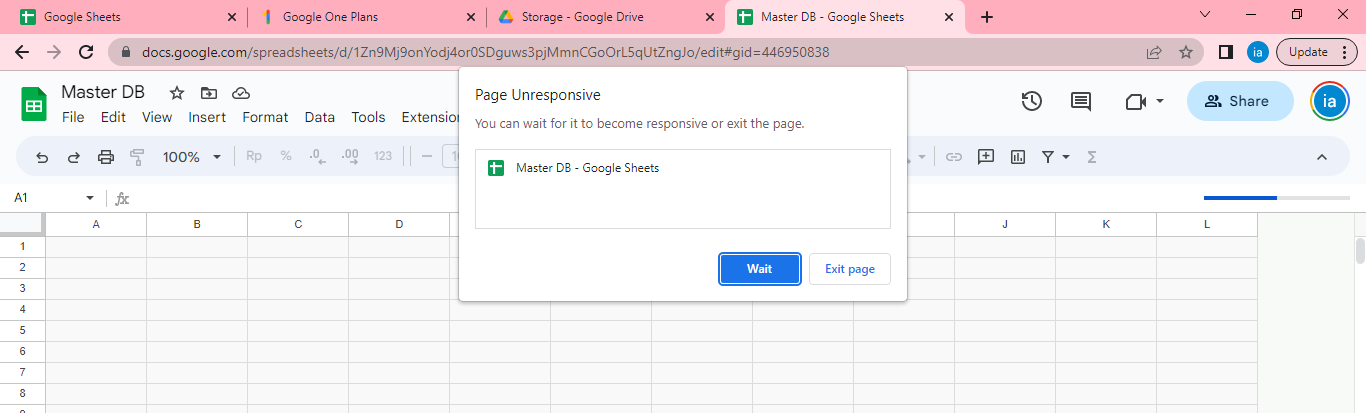
Task: Expand the Name box A1 dropdown
Action: [90, 199]
